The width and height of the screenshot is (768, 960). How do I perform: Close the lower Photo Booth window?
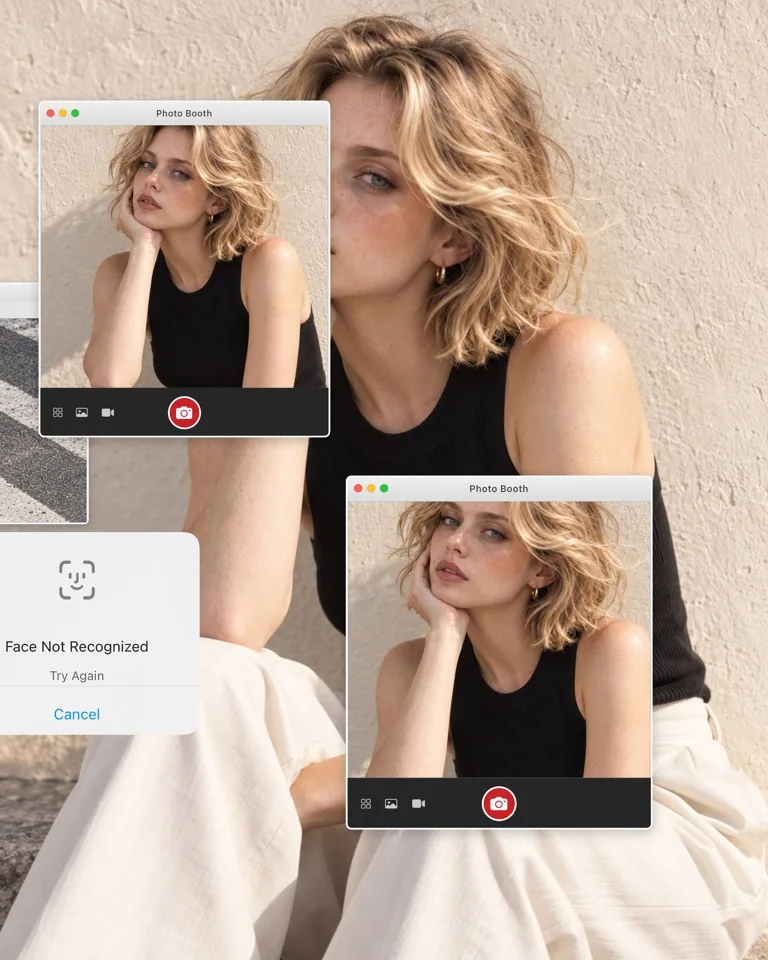[x=358, y=489]
